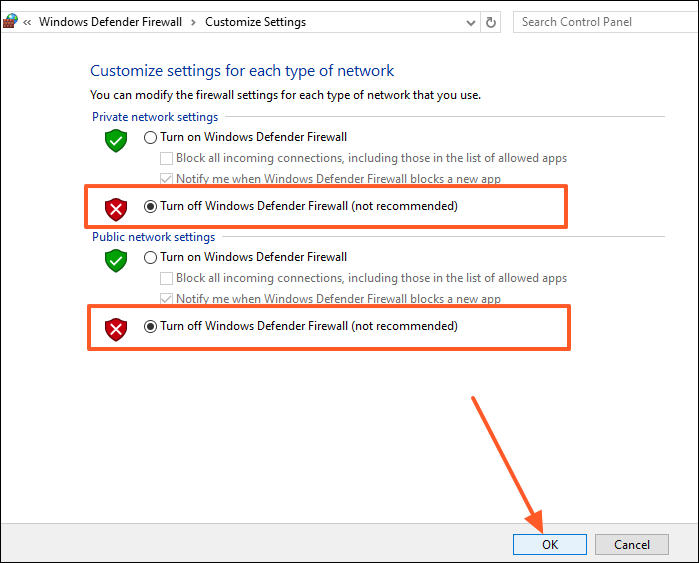Image resolution: width=699 pixels, height=563 pixels.
Task: Refresh the Customize Settings page
Action: click(x=491, y=22)
